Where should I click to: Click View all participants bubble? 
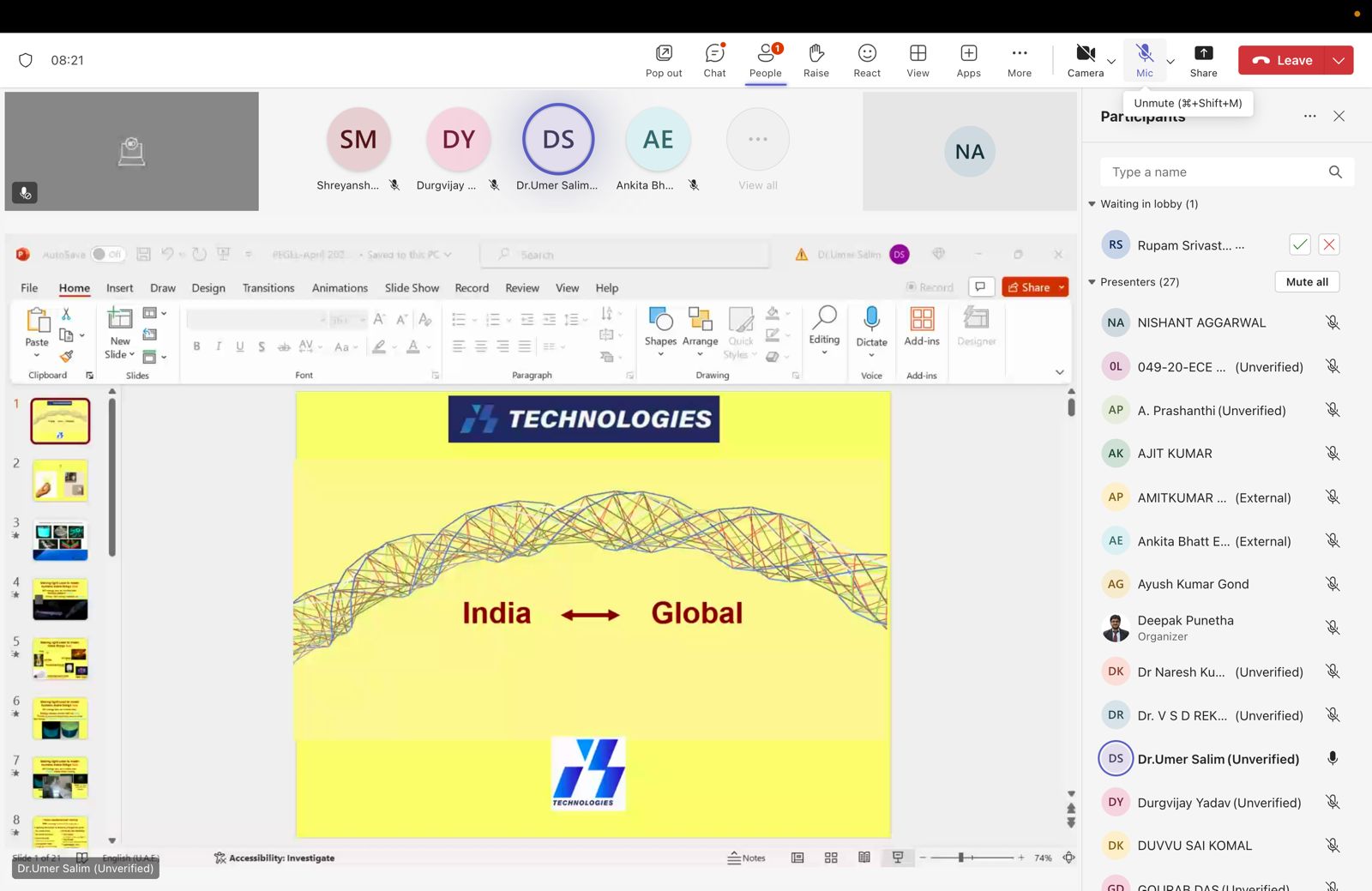tap(757, 147)
